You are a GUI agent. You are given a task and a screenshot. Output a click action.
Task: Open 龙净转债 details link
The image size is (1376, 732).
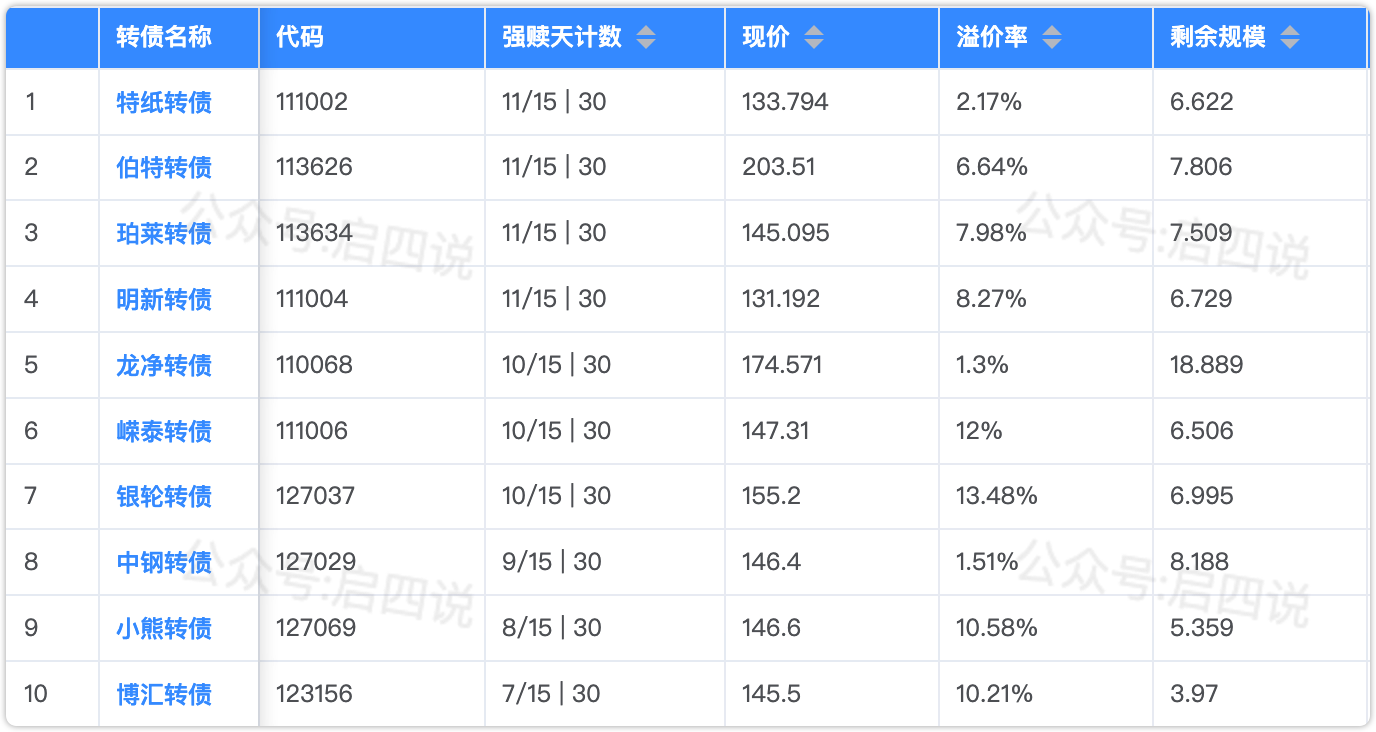164,365
